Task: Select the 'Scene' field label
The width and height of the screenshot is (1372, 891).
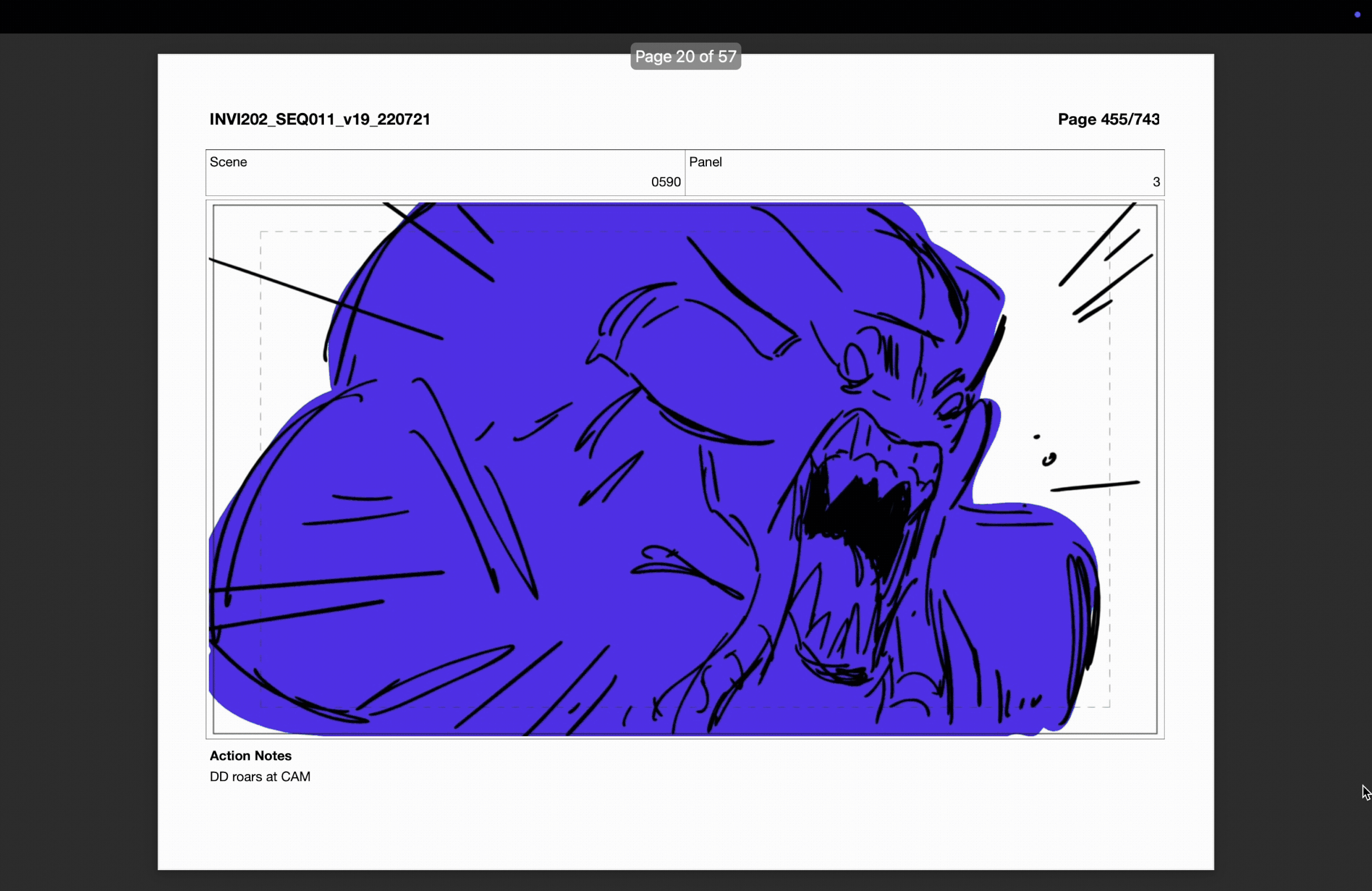Action: 228,162
